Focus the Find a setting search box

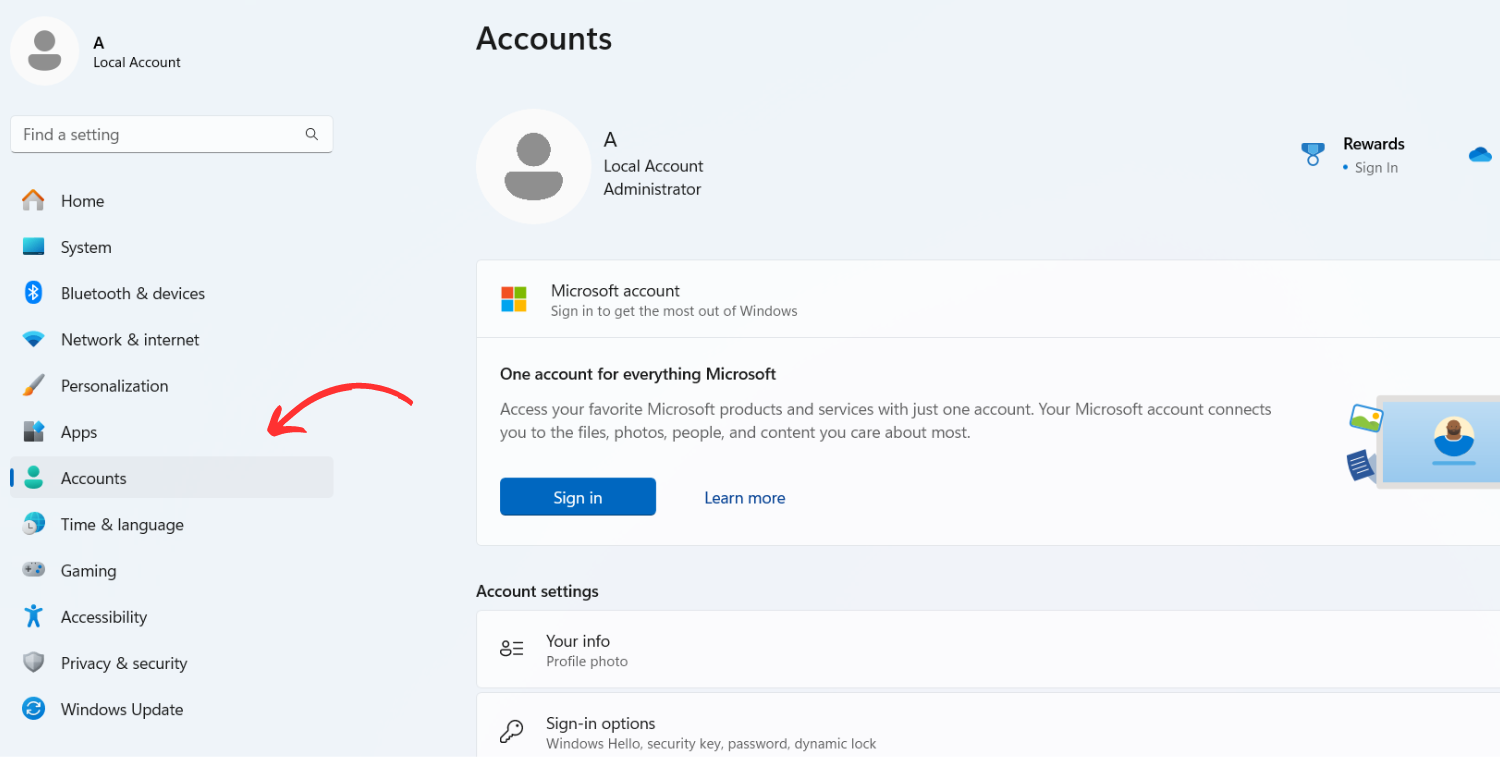[160, 134]
